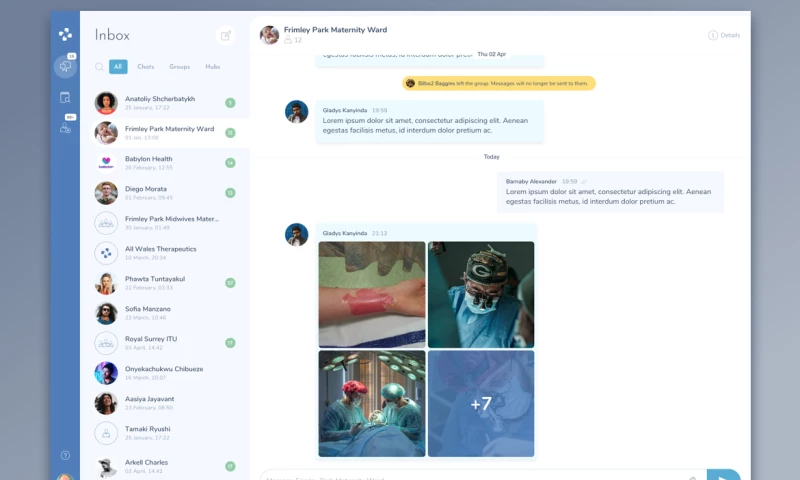Click the All Wales Therapeutics logo icon
The width and height of the screenshot is (800, 480).
point(106,253)
